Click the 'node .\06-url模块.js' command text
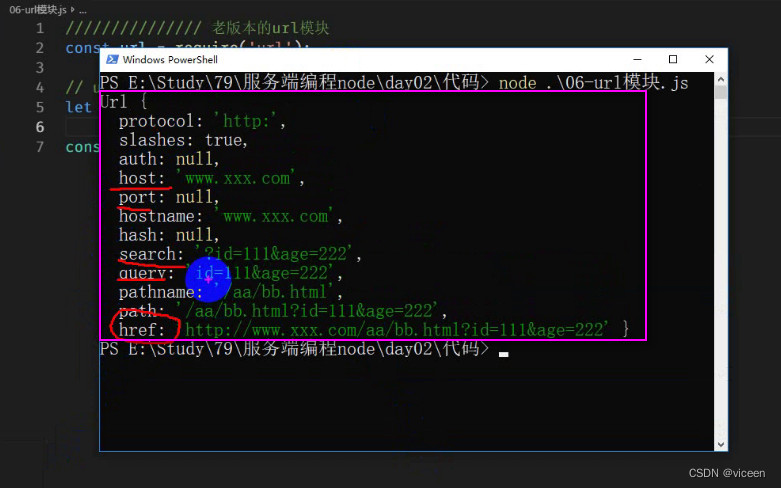This screenshot has width=781, height=488. [593, 82]
